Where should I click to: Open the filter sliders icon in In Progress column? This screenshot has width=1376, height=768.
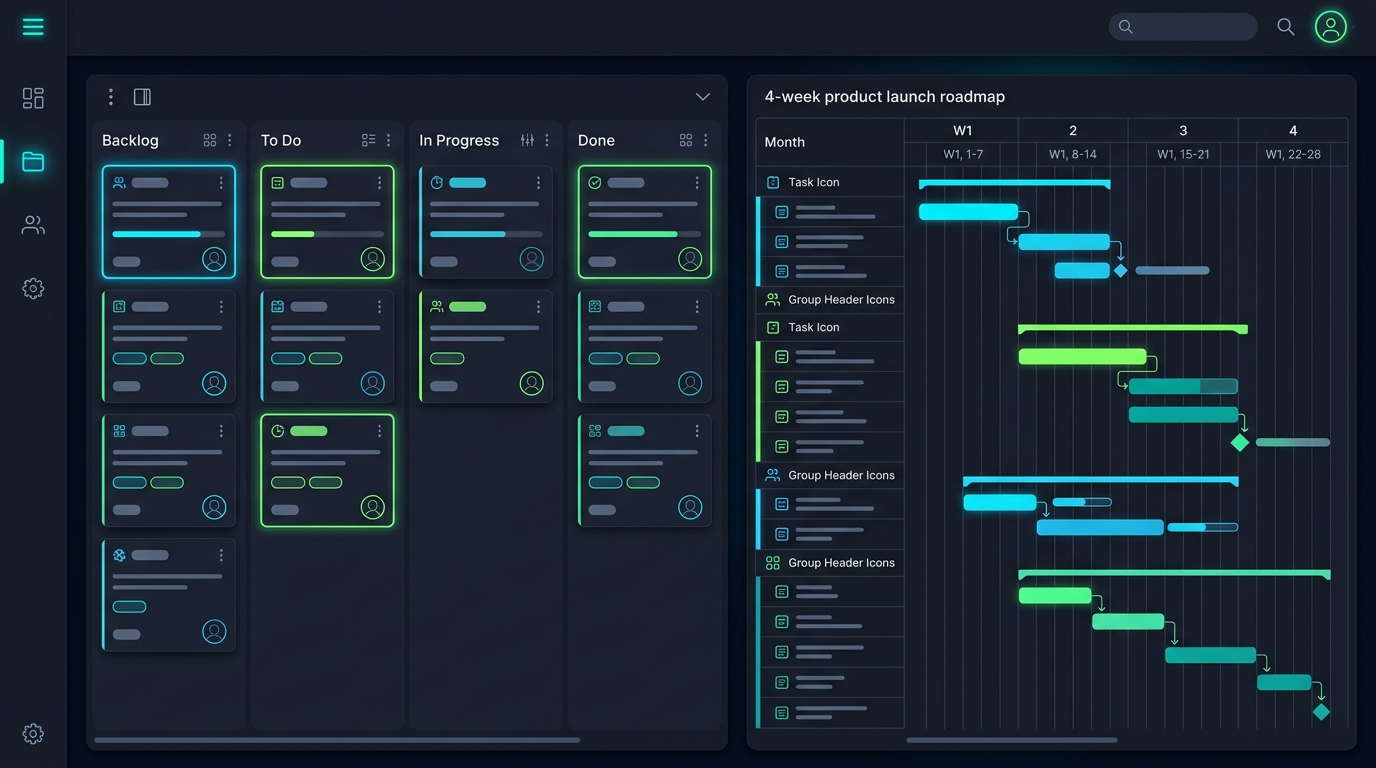click(527, 140)
